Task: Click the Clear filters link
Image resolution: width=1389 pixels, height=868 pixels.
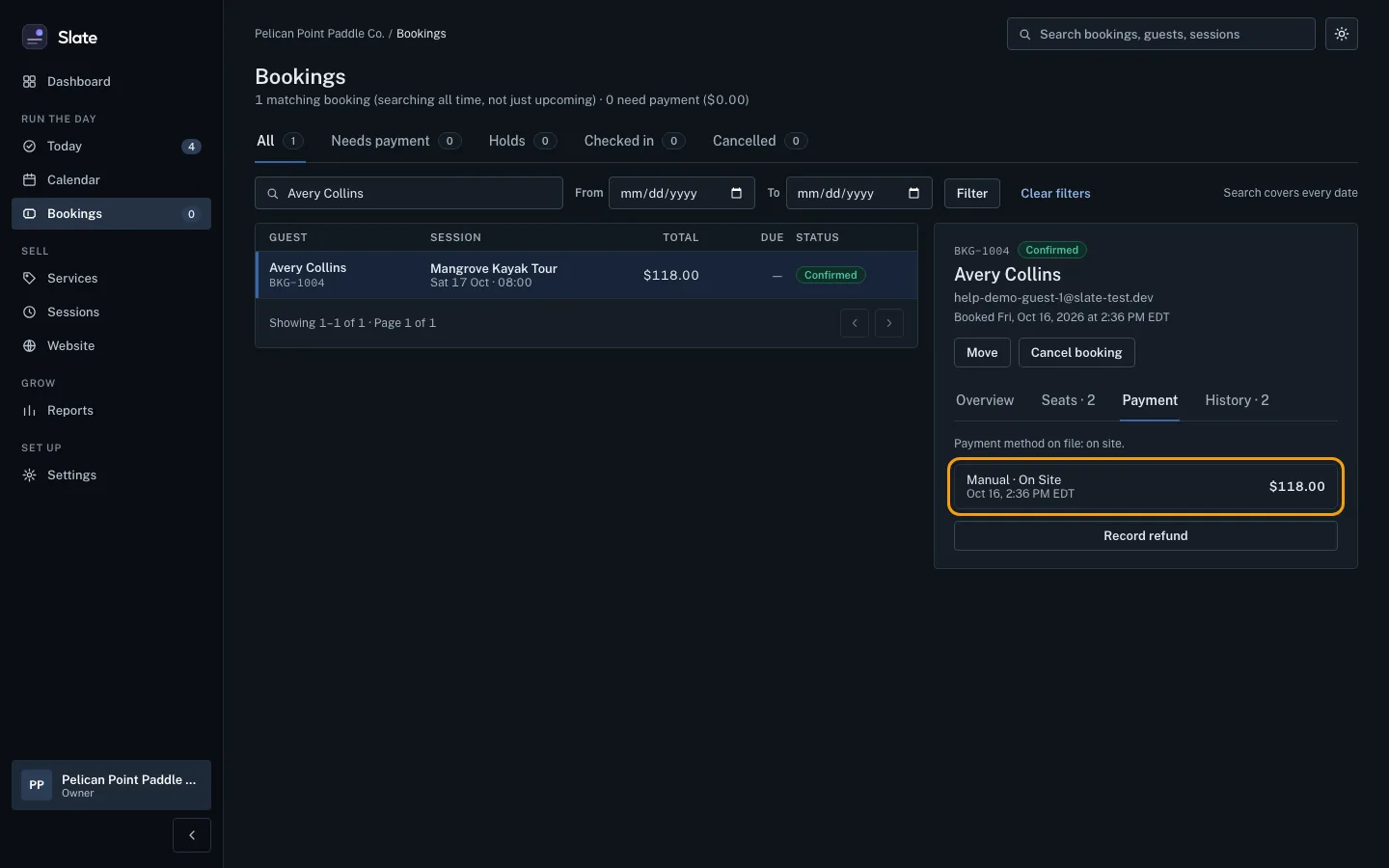Action: [x=1055, y=193]
